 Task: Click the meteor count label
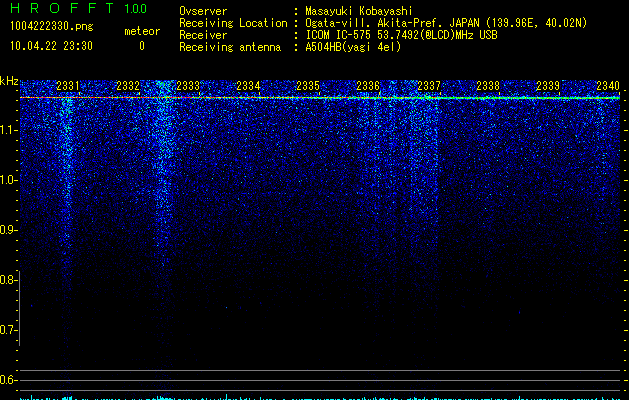pyautogui.click(x=142, y=31)
